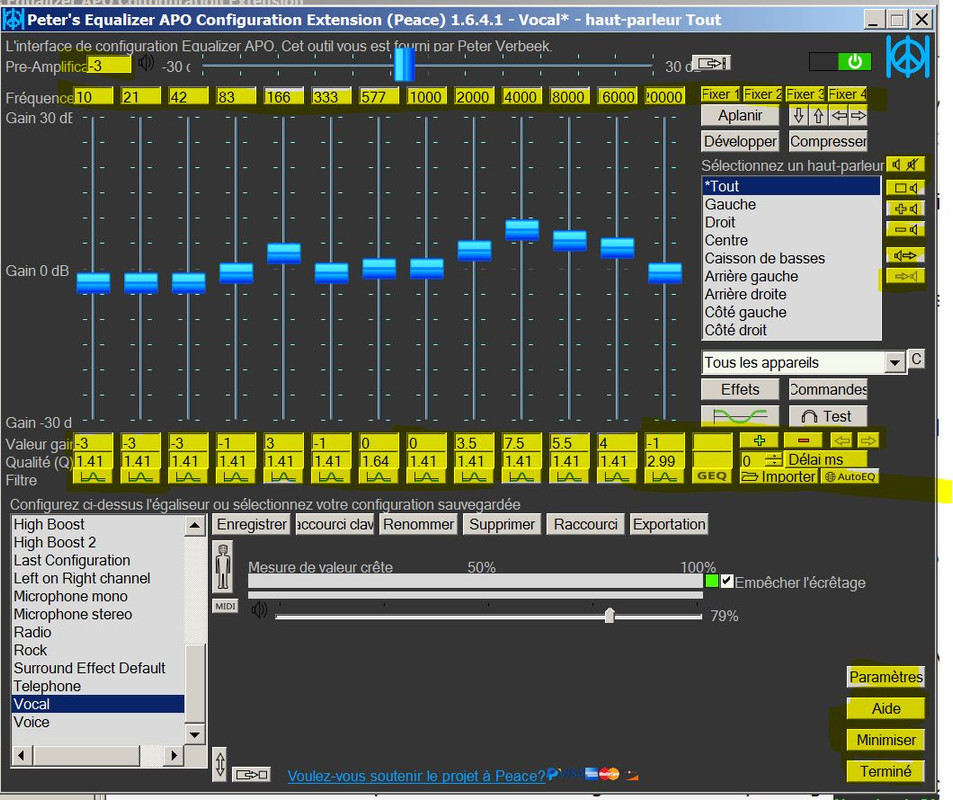Click the speaker box icon below the mute icon

point(905,188)
